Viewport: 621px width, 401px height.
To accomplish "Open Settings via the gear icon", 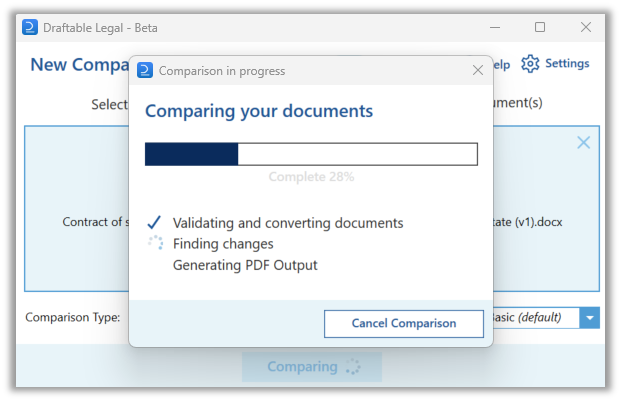I will coord(530,64).
